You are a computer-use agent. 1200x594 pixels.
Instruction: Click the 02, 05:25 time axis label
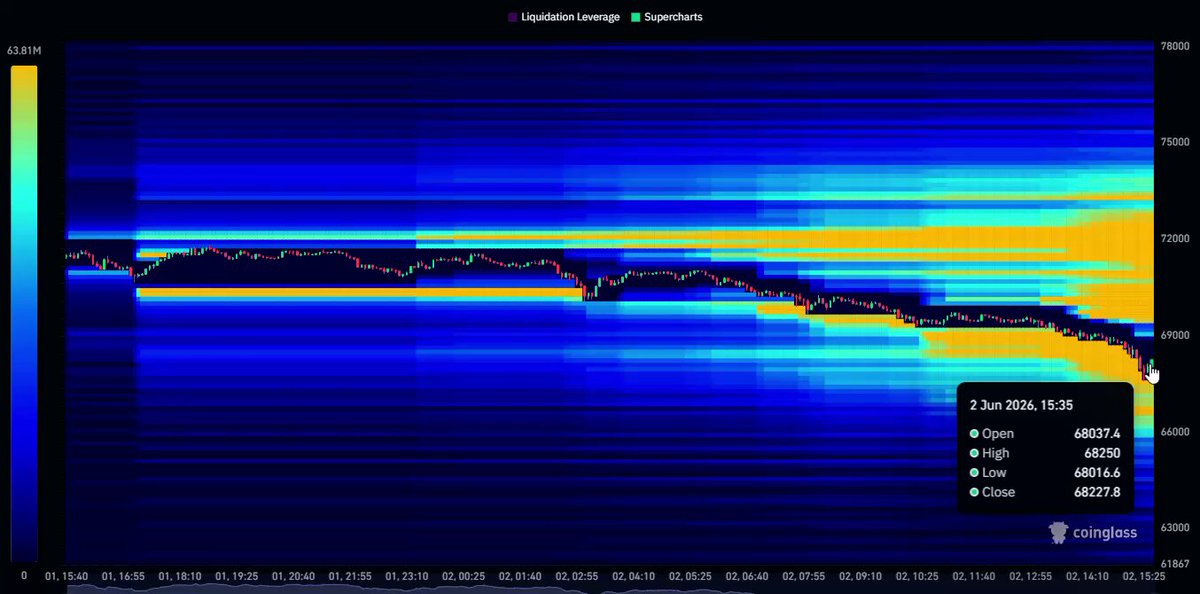point(690,576)
